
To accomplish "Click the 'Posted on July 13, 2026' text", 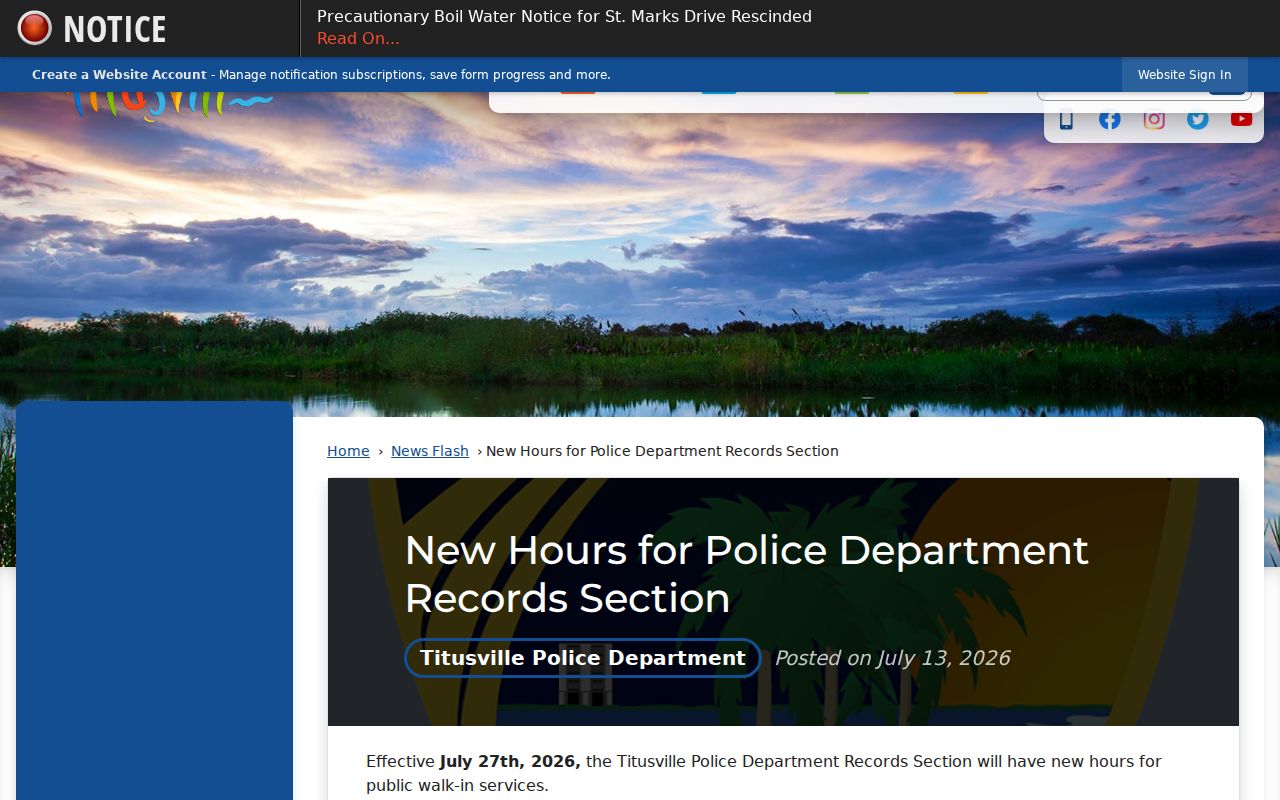I will (x=892, y=658).
